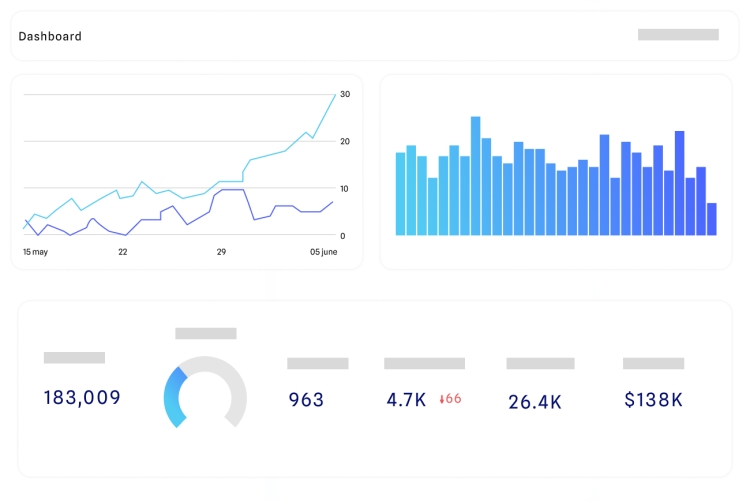Click the 963 metric value

point(306,400)
